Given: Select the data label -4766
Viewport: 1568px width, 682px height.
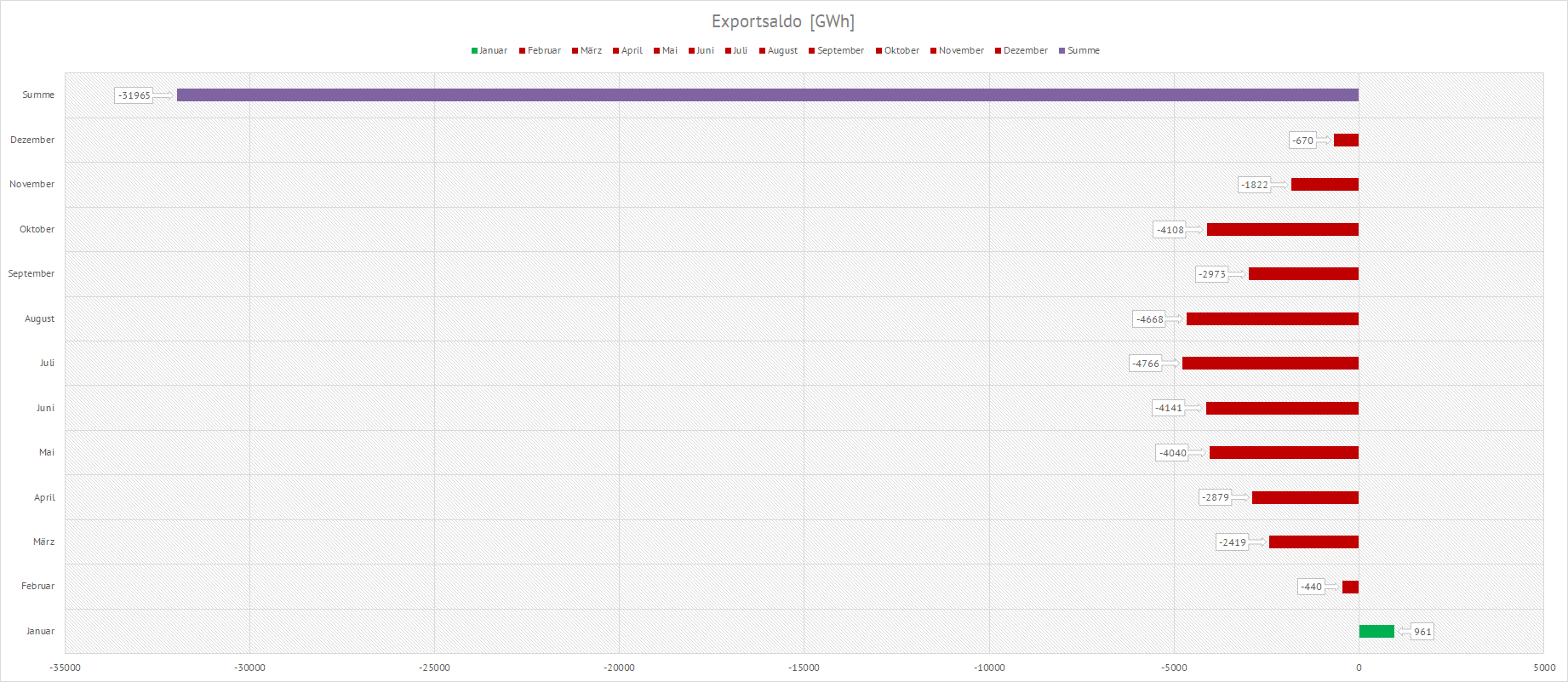Looking at the screenshot, I should click(x=1146, y=364).
